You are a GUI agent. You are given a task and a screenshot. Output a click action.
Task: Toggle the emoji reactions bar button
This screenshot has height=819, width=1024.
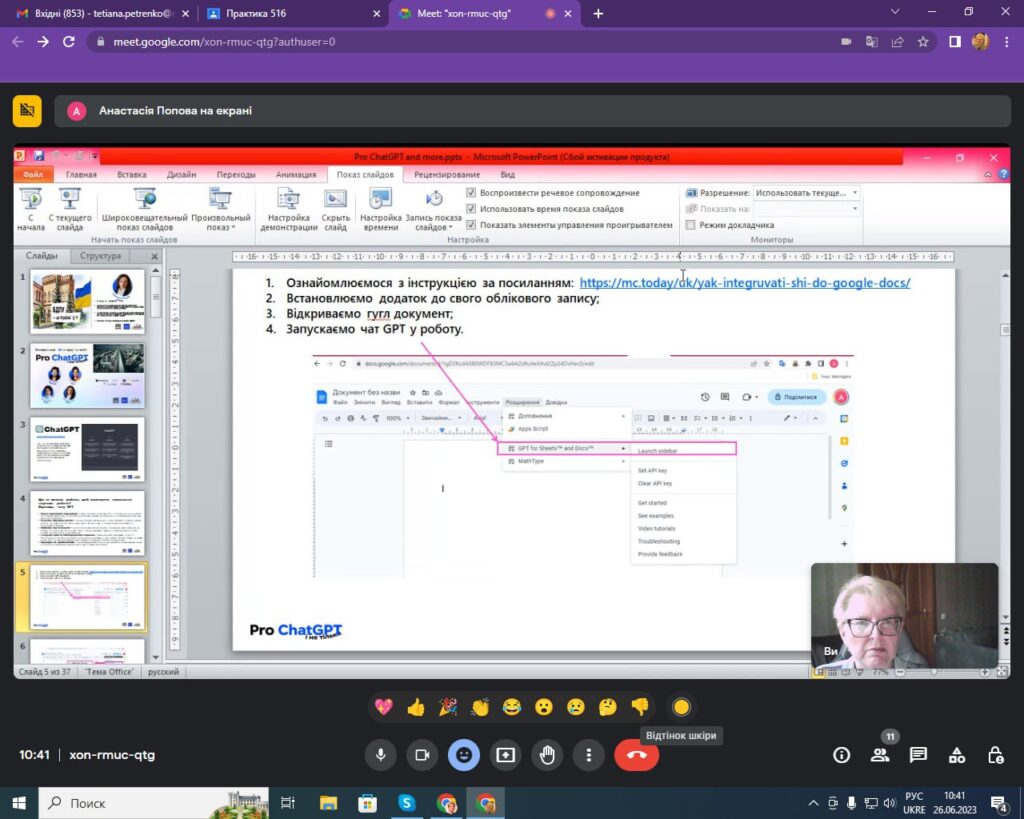(x=463, y=755)
